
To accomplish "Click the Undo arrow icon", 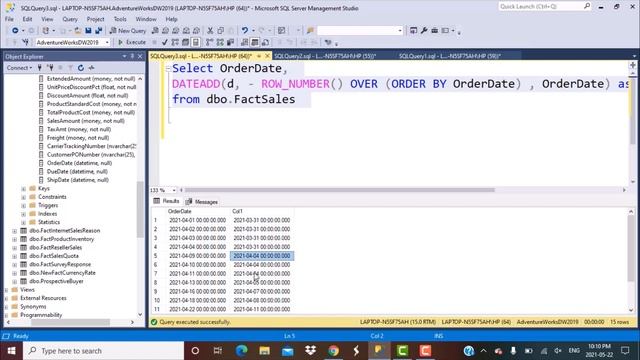I will [244, 31].
